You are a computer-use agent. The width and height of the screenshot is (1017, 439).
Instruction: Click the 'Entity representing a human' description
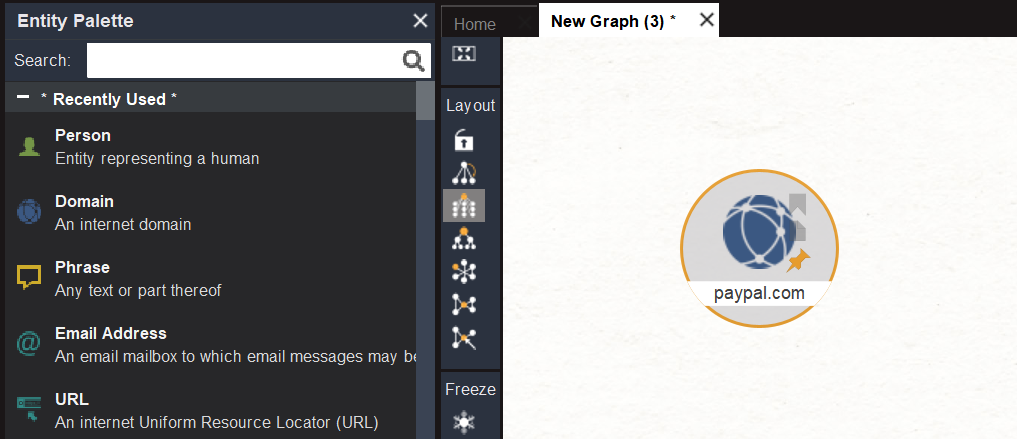(157, 159)
